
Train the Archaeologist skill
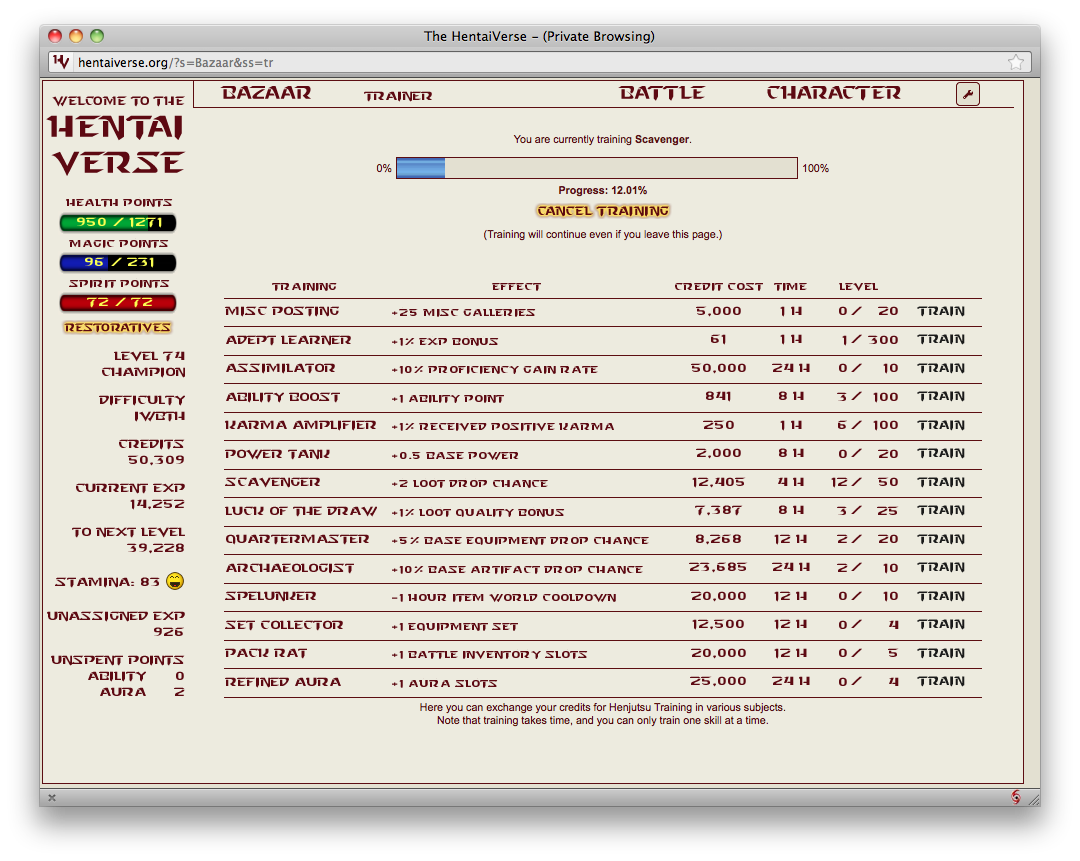(x=941, y=568)
